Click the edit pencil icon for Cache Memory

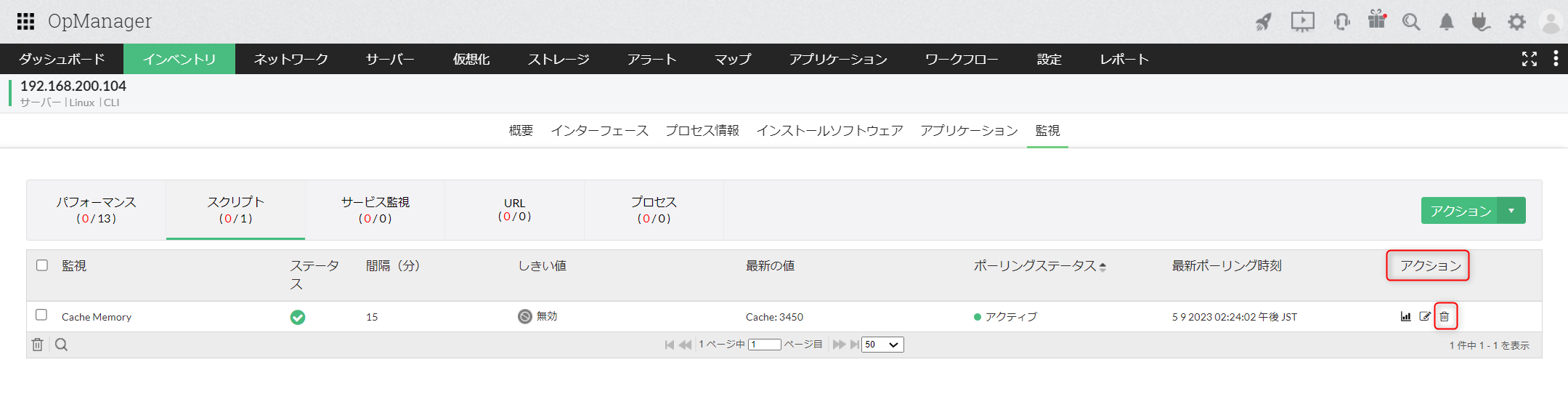(x=1425, y=316)
